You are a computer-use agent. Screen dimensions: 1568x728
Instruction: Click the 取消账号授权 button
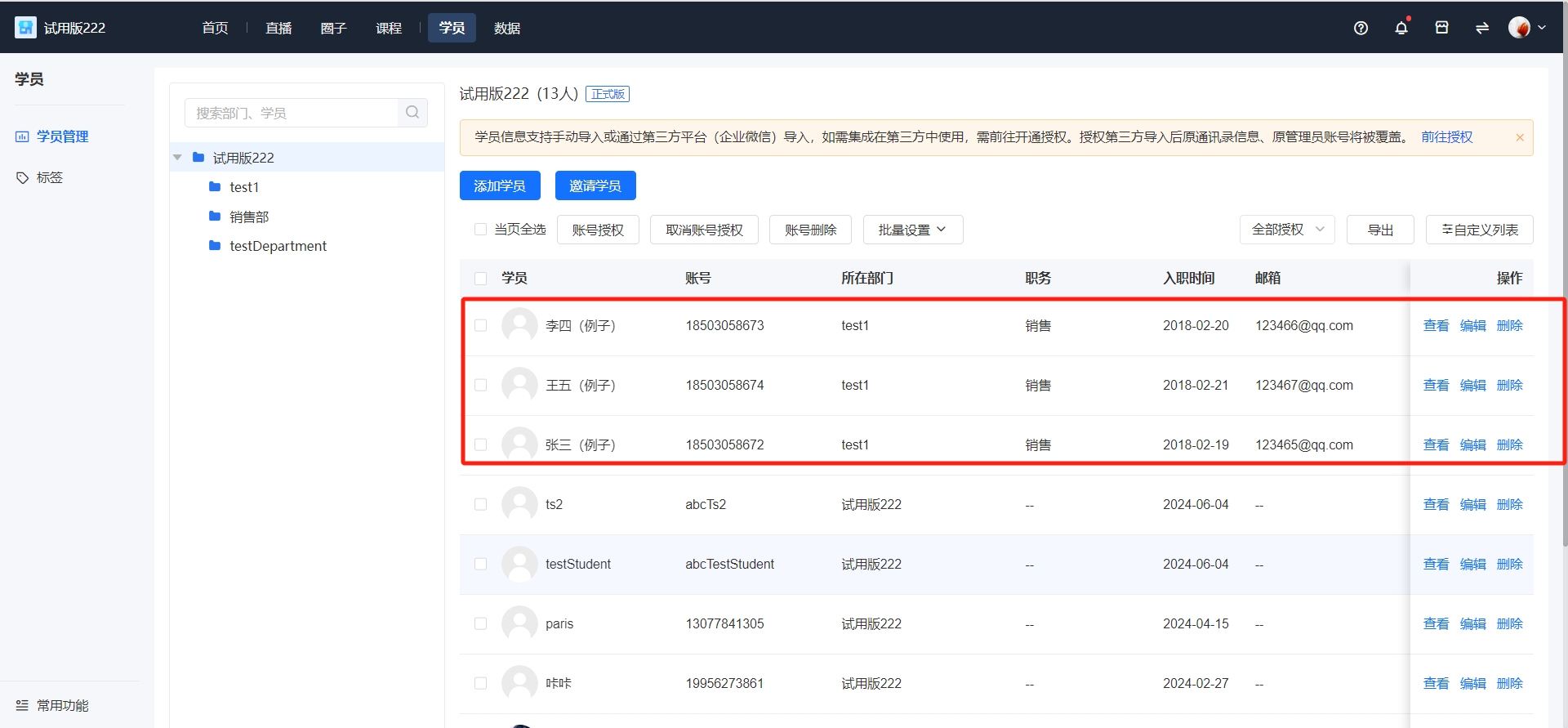704,230
